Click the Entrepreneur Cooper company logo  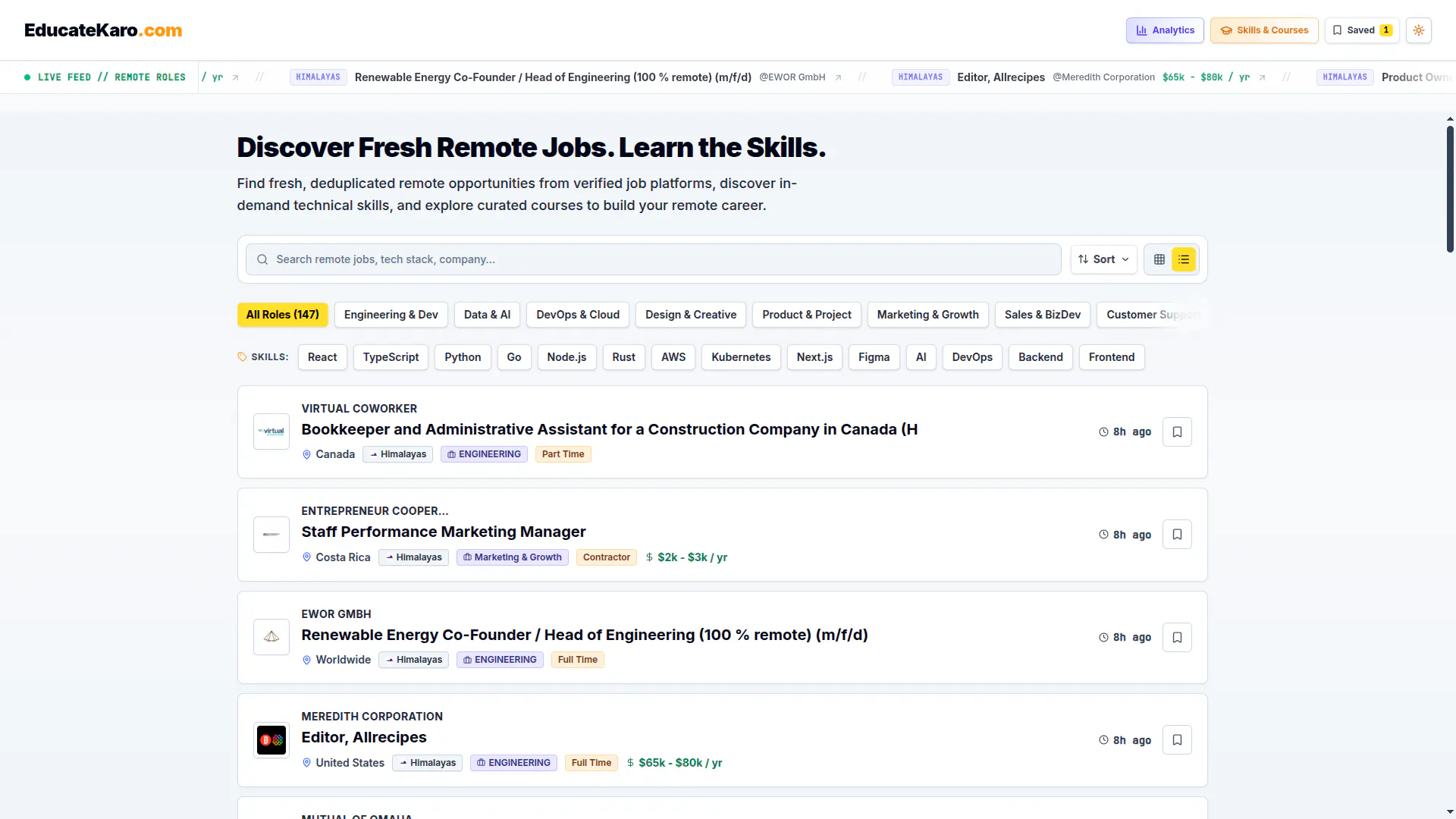271,535
